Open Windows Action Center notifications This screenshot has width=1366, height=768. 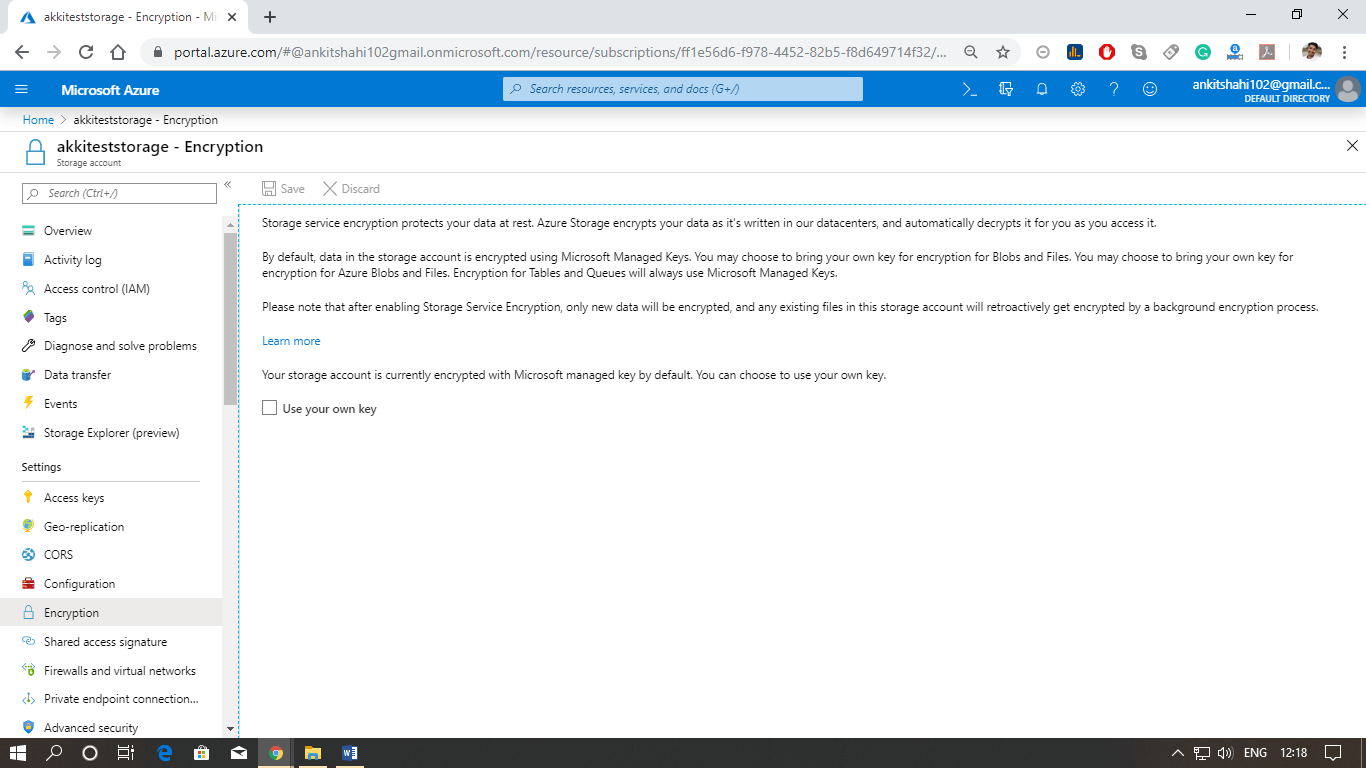click(x=1332, y=753)
